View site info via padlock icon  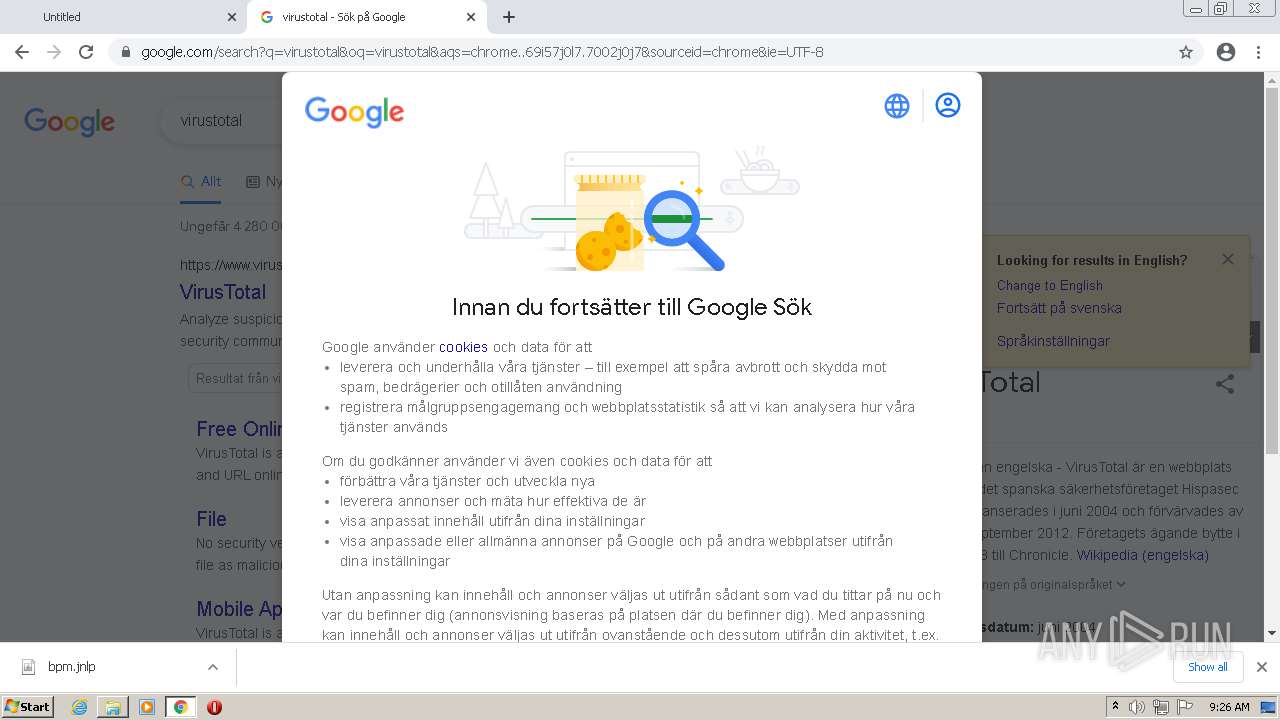tap(126, 52)
